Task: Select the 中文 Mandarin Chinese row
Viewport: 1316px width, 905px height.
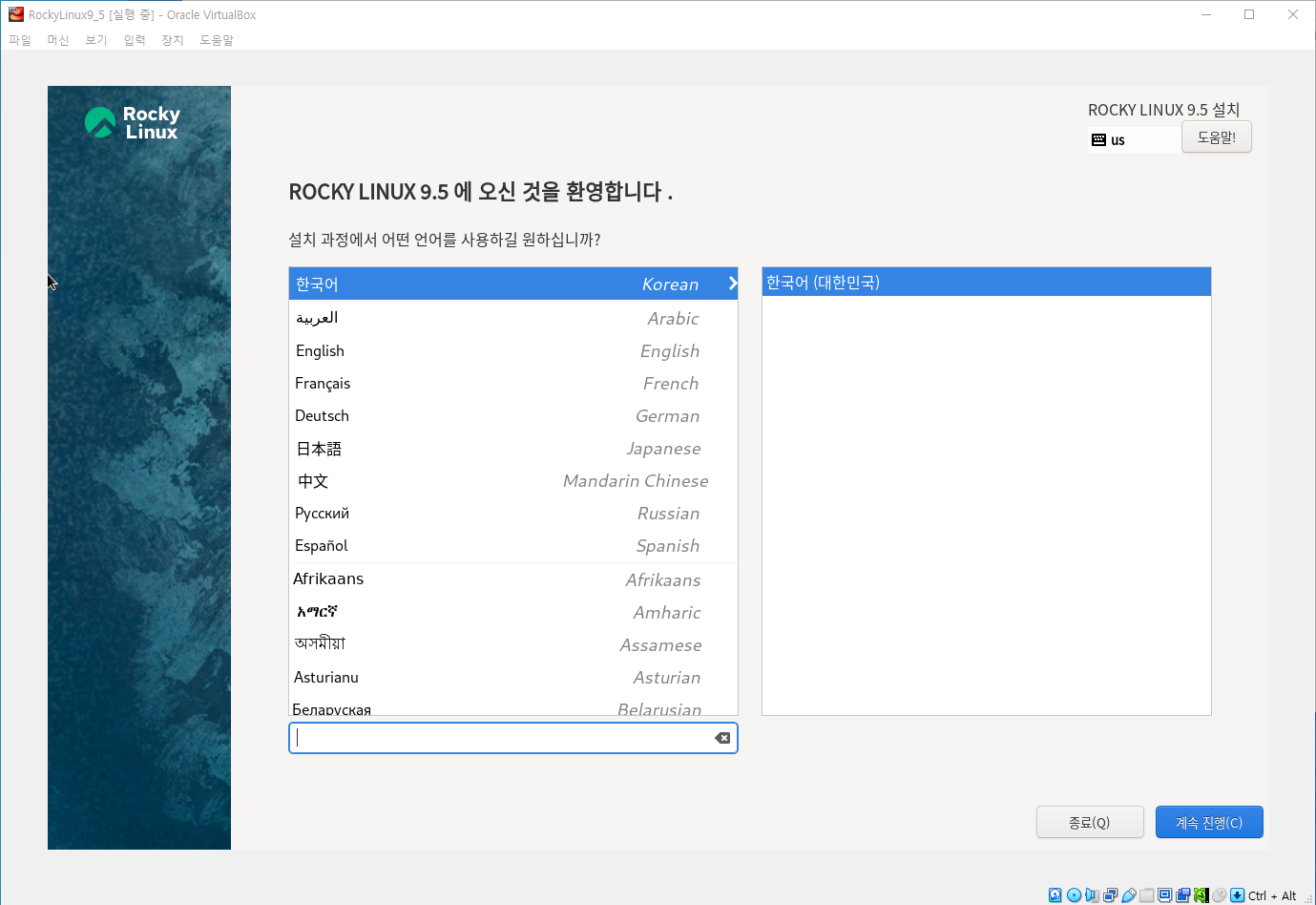Action: pos(513,480)
